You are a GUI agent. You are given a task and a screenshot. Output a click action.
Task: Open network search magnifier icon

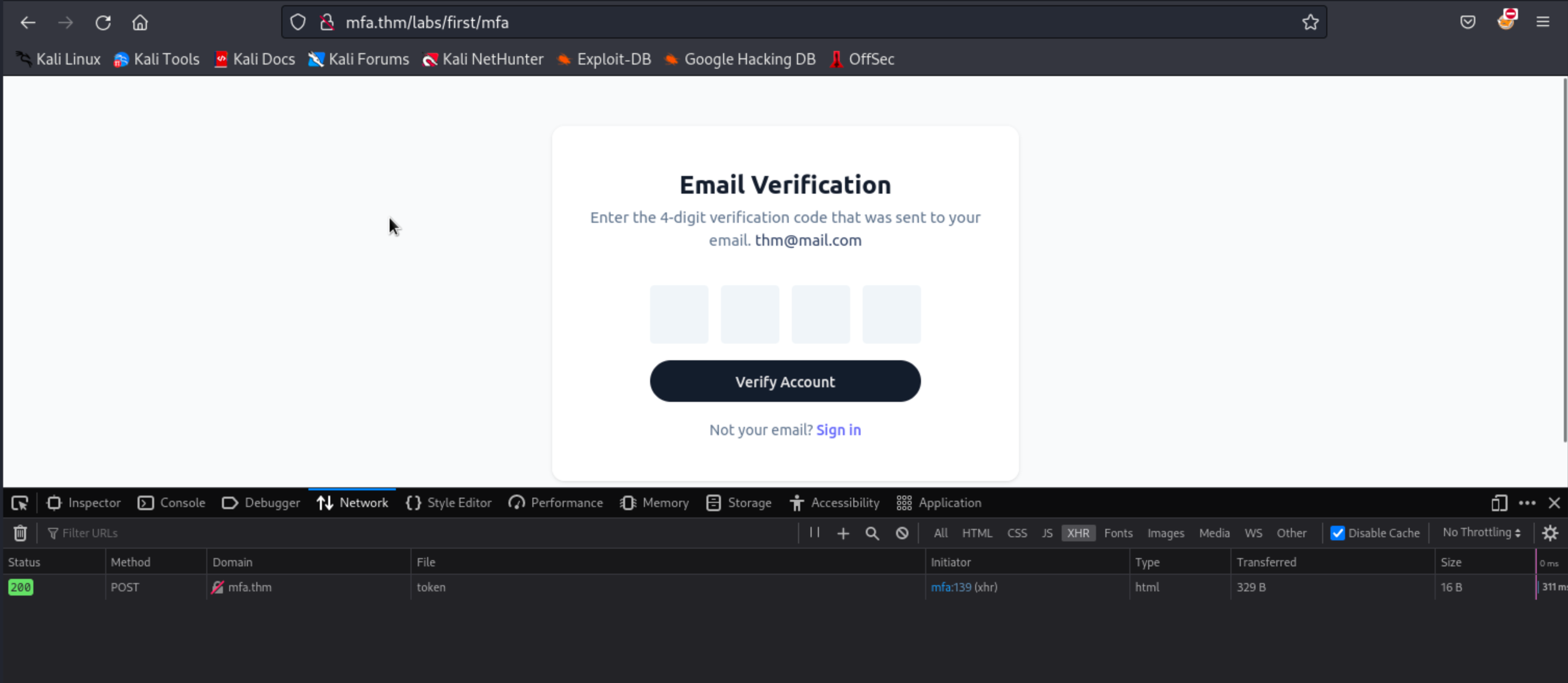(x=872, y=533)
